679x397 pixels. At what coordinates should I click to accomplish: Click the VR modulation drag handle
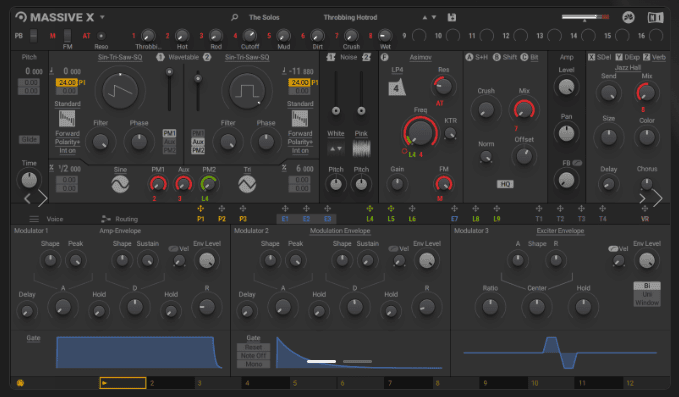tap(645, 209)
